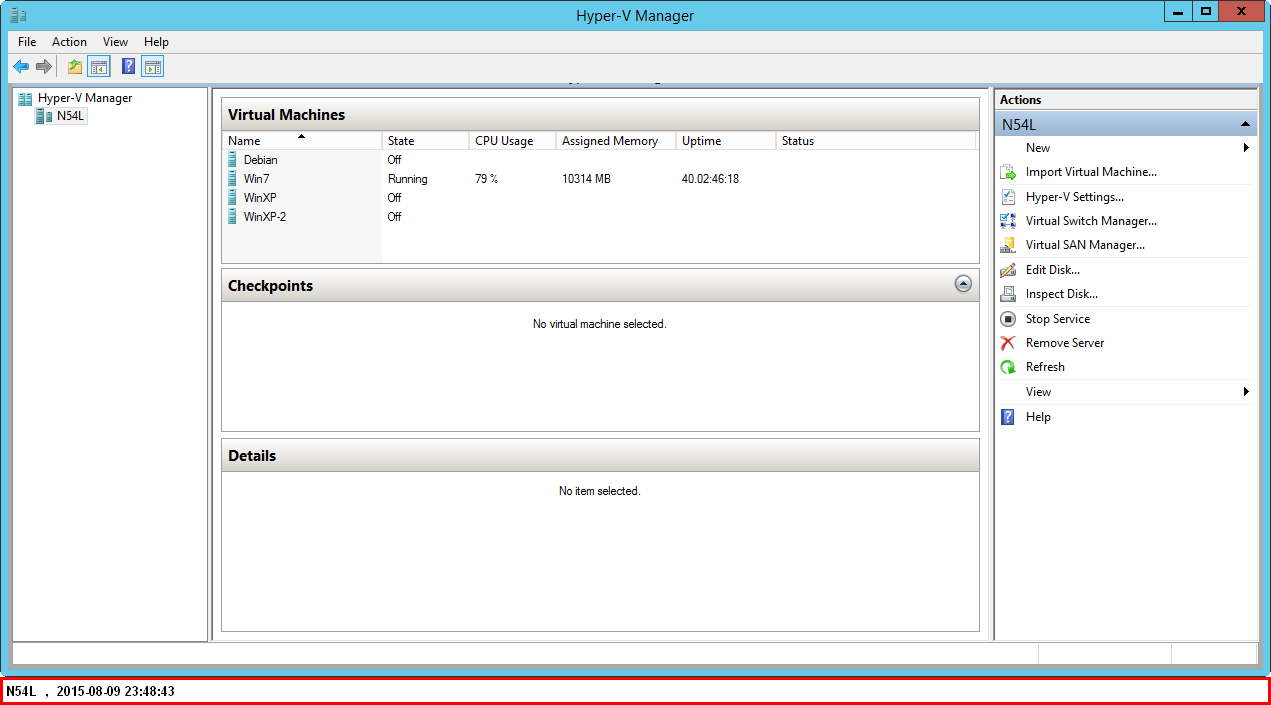Screen dimensions: 1271x705
Task: Open Hyper-V Settings... action
Action: [x=1075, y=197]
